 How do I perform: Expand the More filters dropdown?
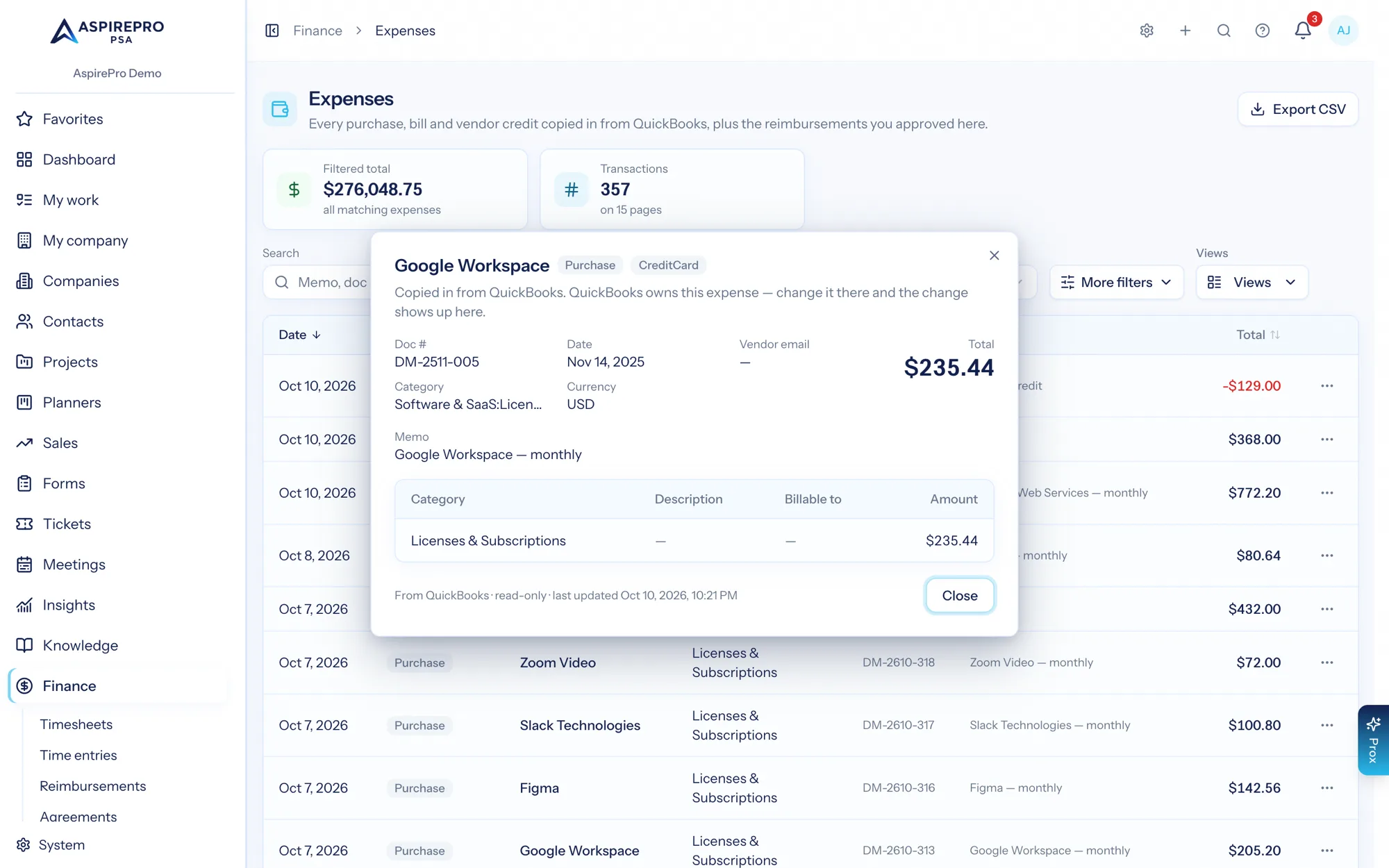click(1117, 283)
